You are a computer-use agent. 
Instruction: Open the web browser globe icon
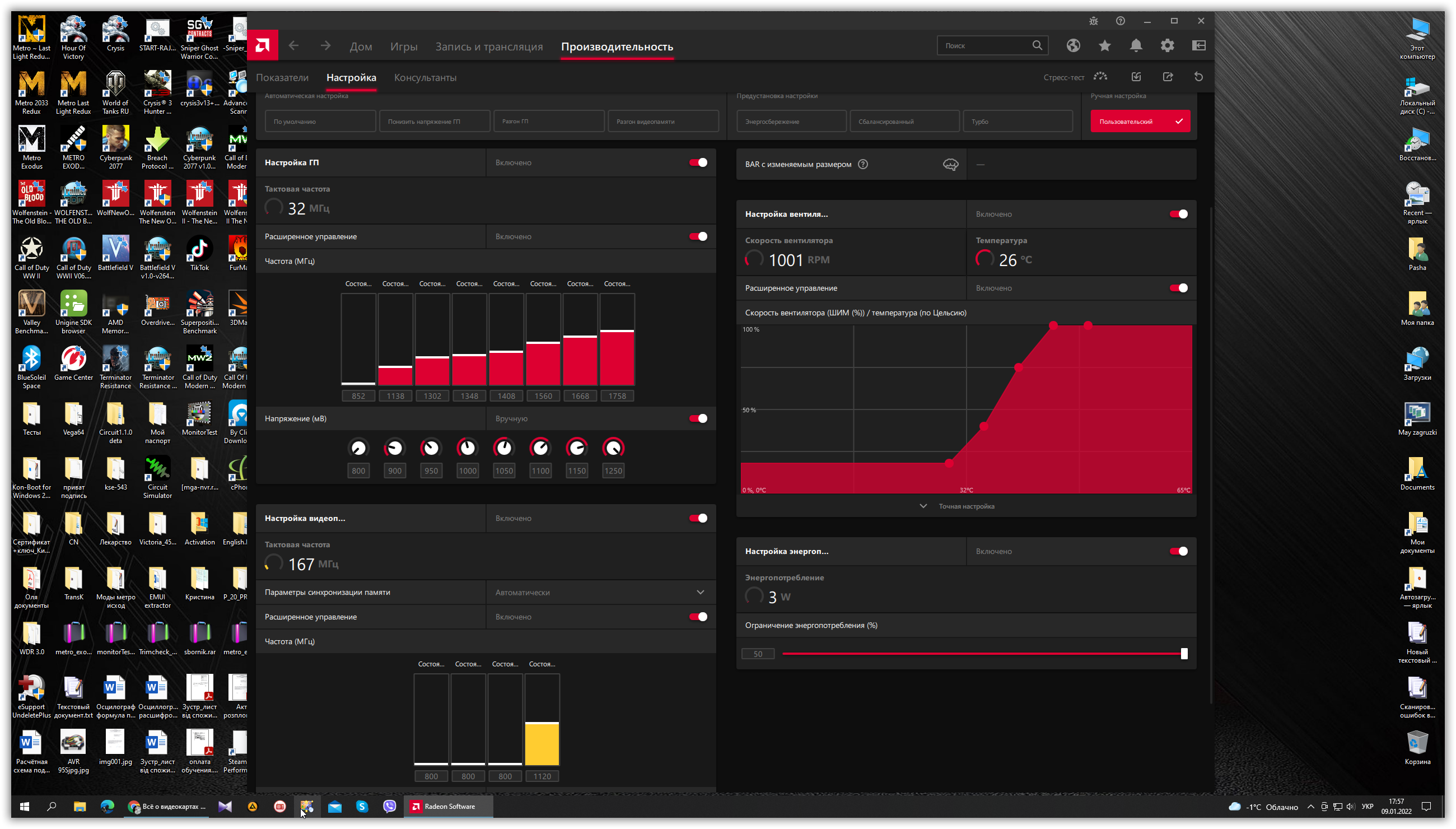1073,45
